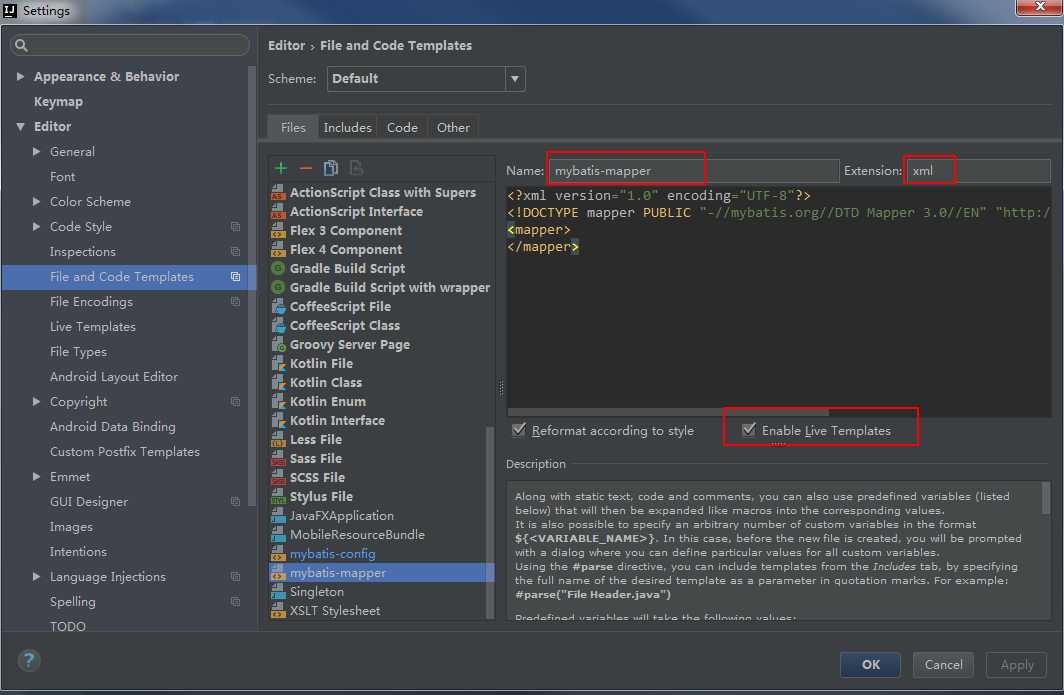Click the mybatis-config template icon

(278, 554)
